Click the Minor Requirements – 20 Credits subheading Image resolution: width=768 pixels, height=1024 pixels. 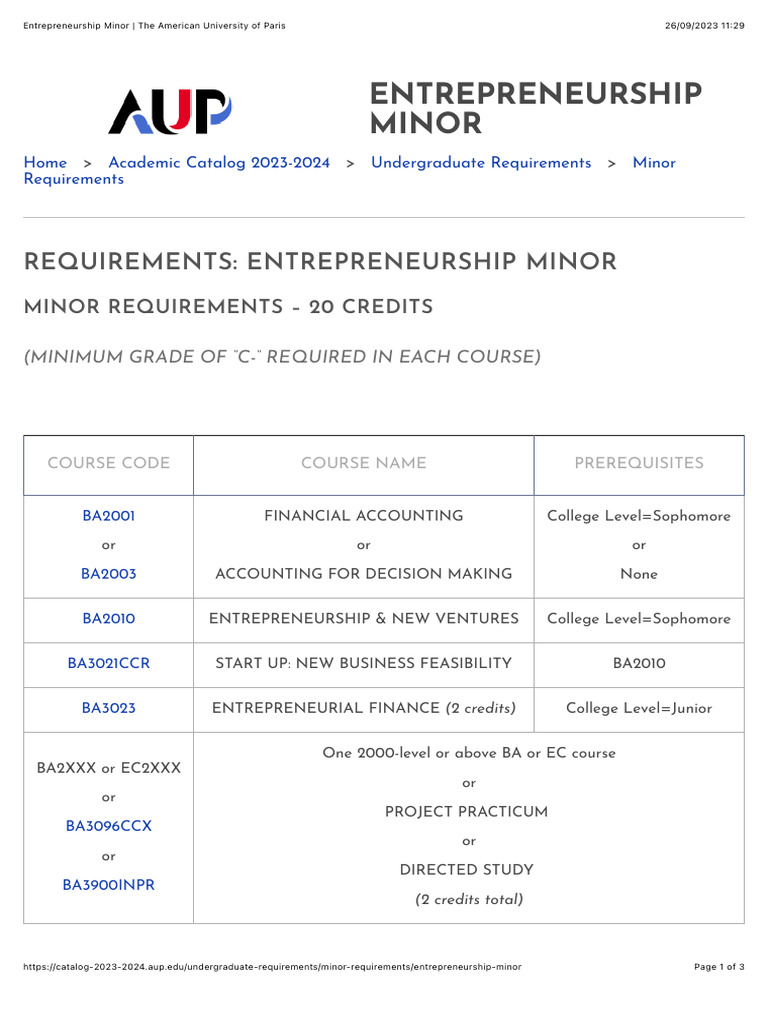[228, 307]
